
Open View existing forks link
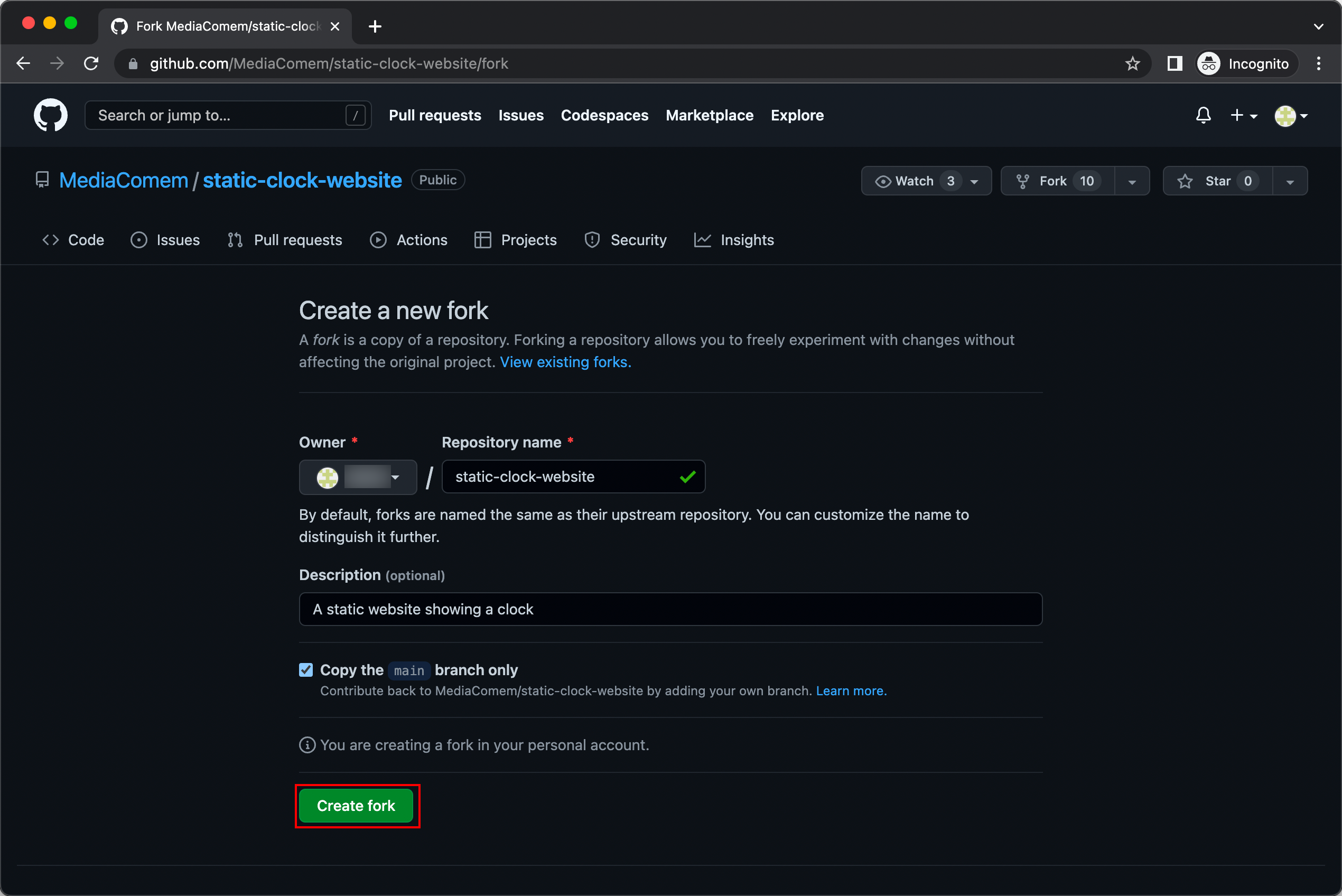tap(564, 362)
